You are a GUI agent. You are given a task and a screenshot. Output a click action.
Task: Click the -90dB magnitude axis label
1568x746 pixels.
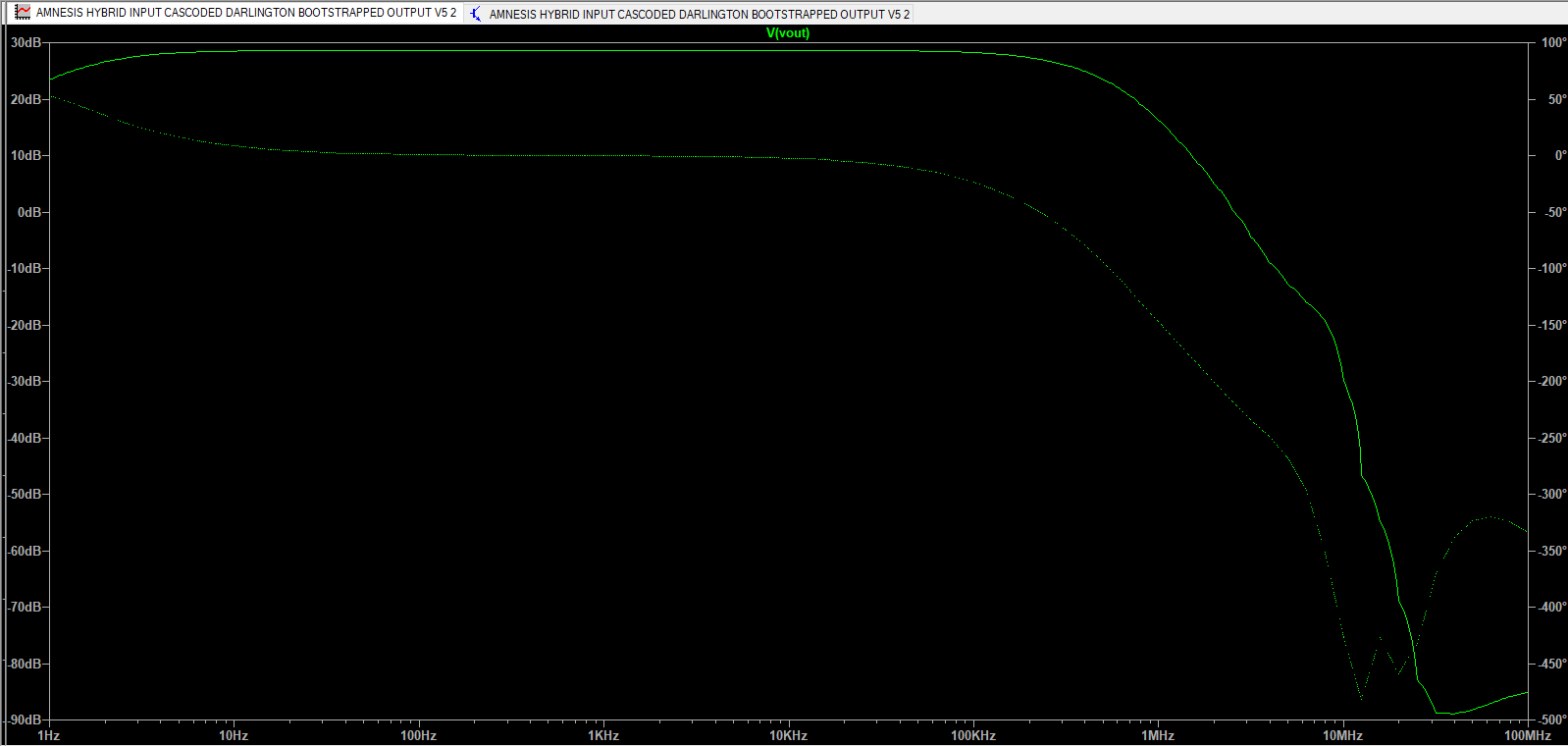[25, 719]
